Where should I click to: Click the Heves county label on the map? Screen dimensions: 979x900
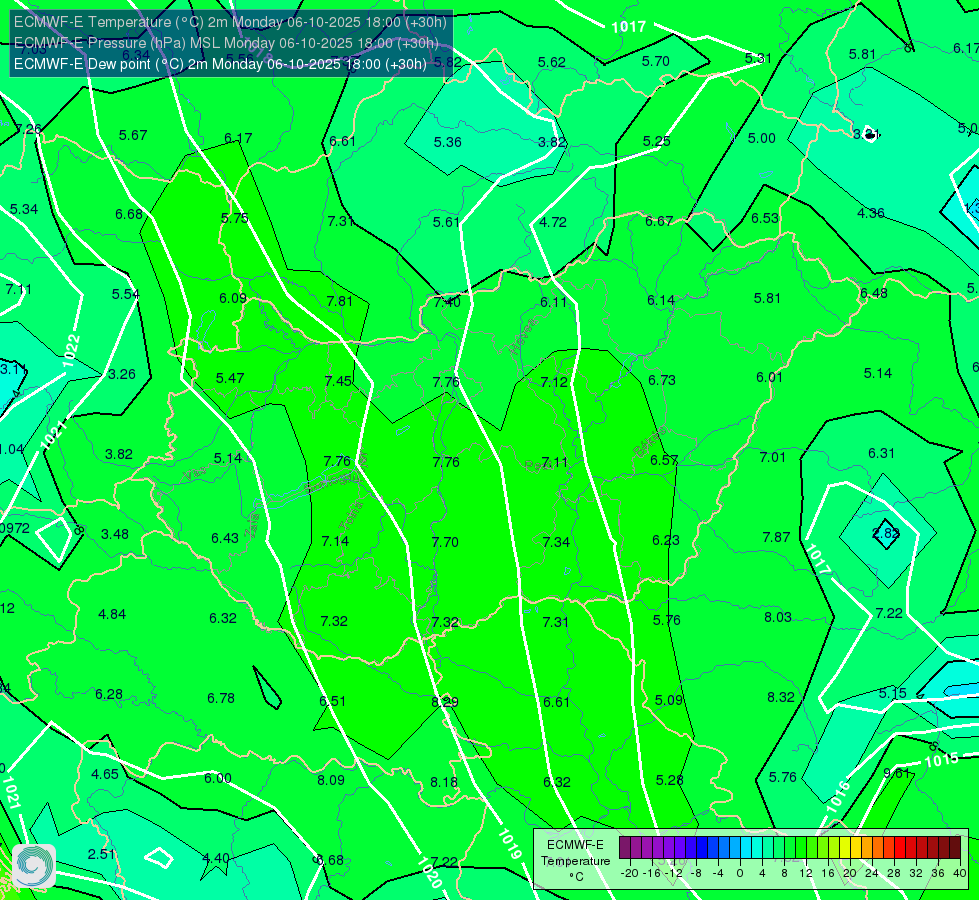[524, 336]
